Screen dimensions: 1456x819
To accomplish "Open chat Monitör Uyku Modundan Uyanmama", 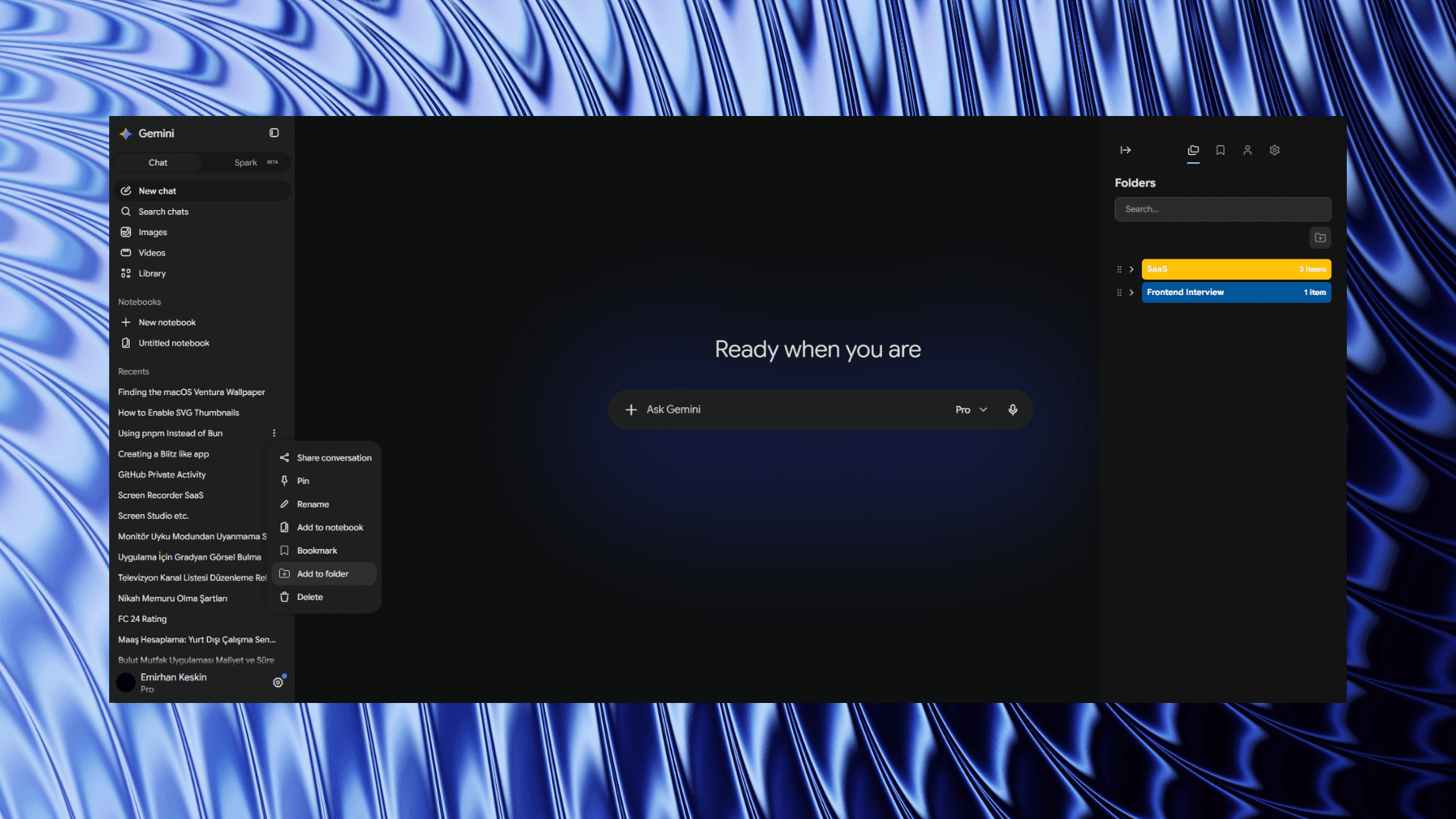I will pos(192,536).
